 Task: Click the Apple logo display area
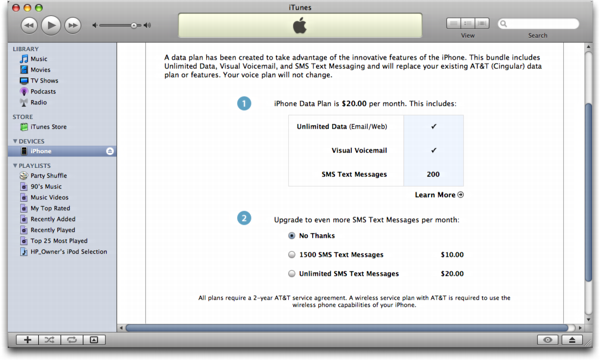point(300,26)
